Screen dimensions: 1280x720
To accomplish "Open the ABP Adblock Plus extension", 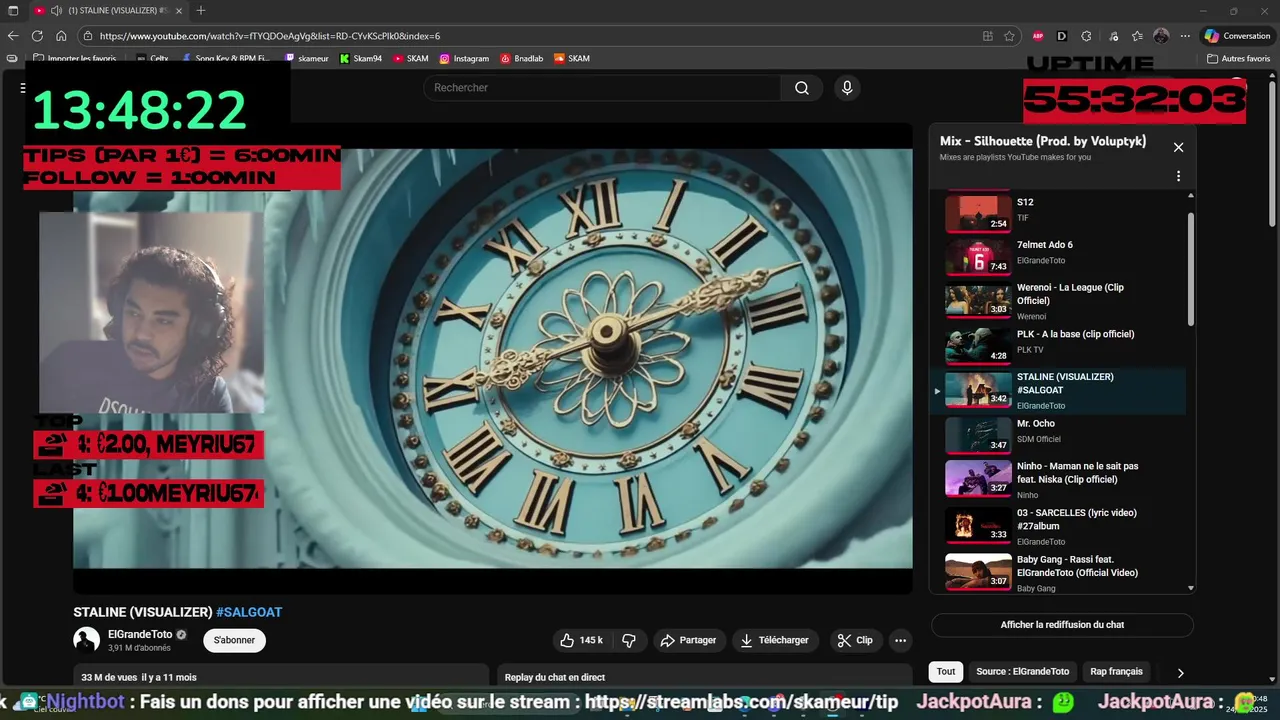I will tap(1038, 36).
